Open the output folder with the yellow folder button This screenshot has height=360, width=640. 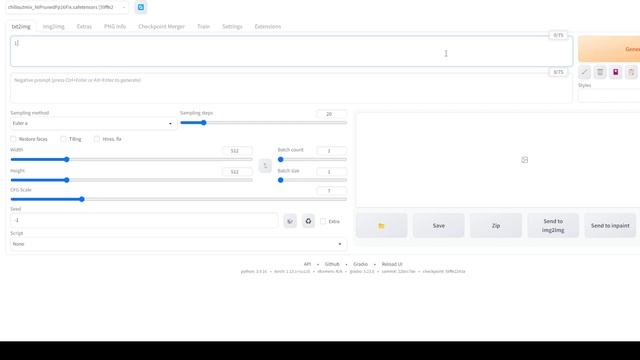[x=381, y=226]
